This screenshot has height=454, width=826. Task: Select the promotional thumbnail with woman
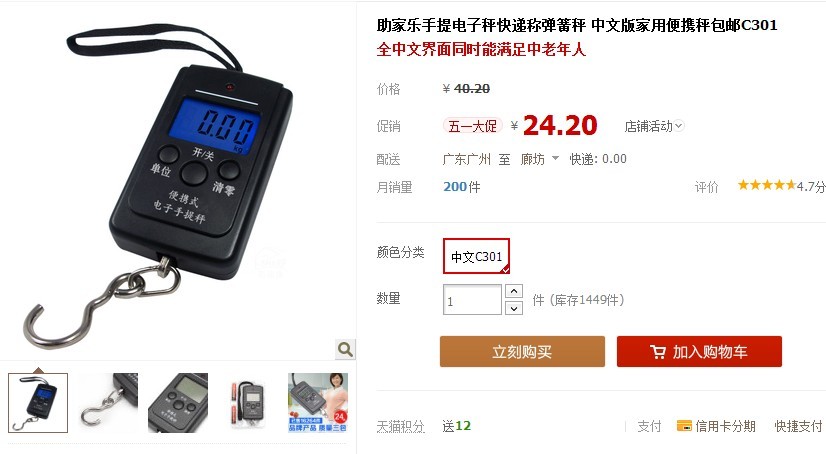(318, 403)
